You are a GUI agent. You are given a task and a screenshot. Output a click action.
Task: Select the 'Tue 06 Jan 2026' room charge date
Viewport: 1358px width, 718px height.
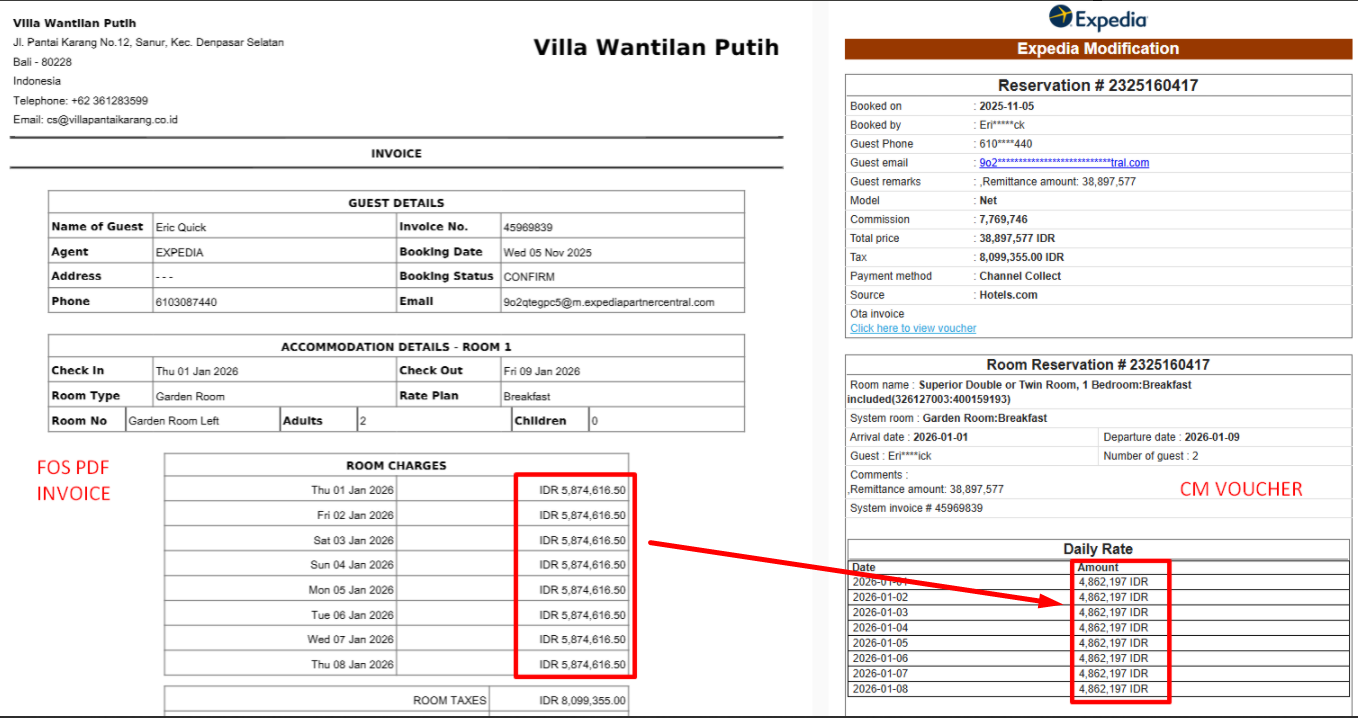[353, 615]
